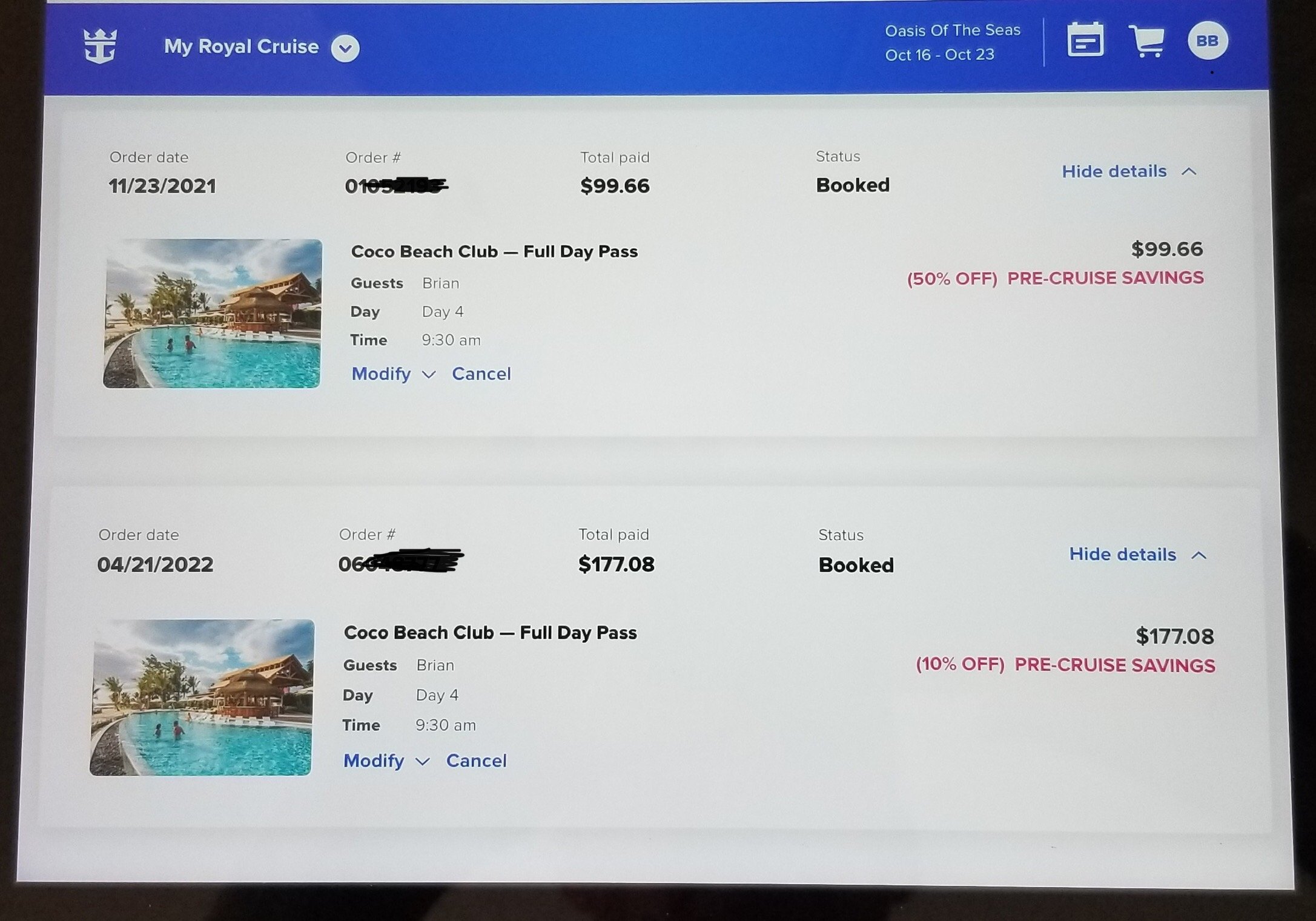Open the calendar planner icon
1316x921 pixels.
[1085, 40]
